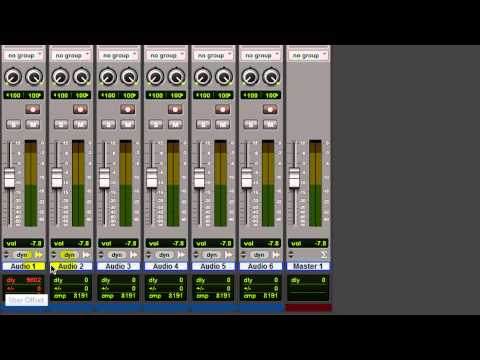The image size is (480, 360).
Task: Open the automation mode selector arrows on Audio 3
Action: (x=101, y=255)
